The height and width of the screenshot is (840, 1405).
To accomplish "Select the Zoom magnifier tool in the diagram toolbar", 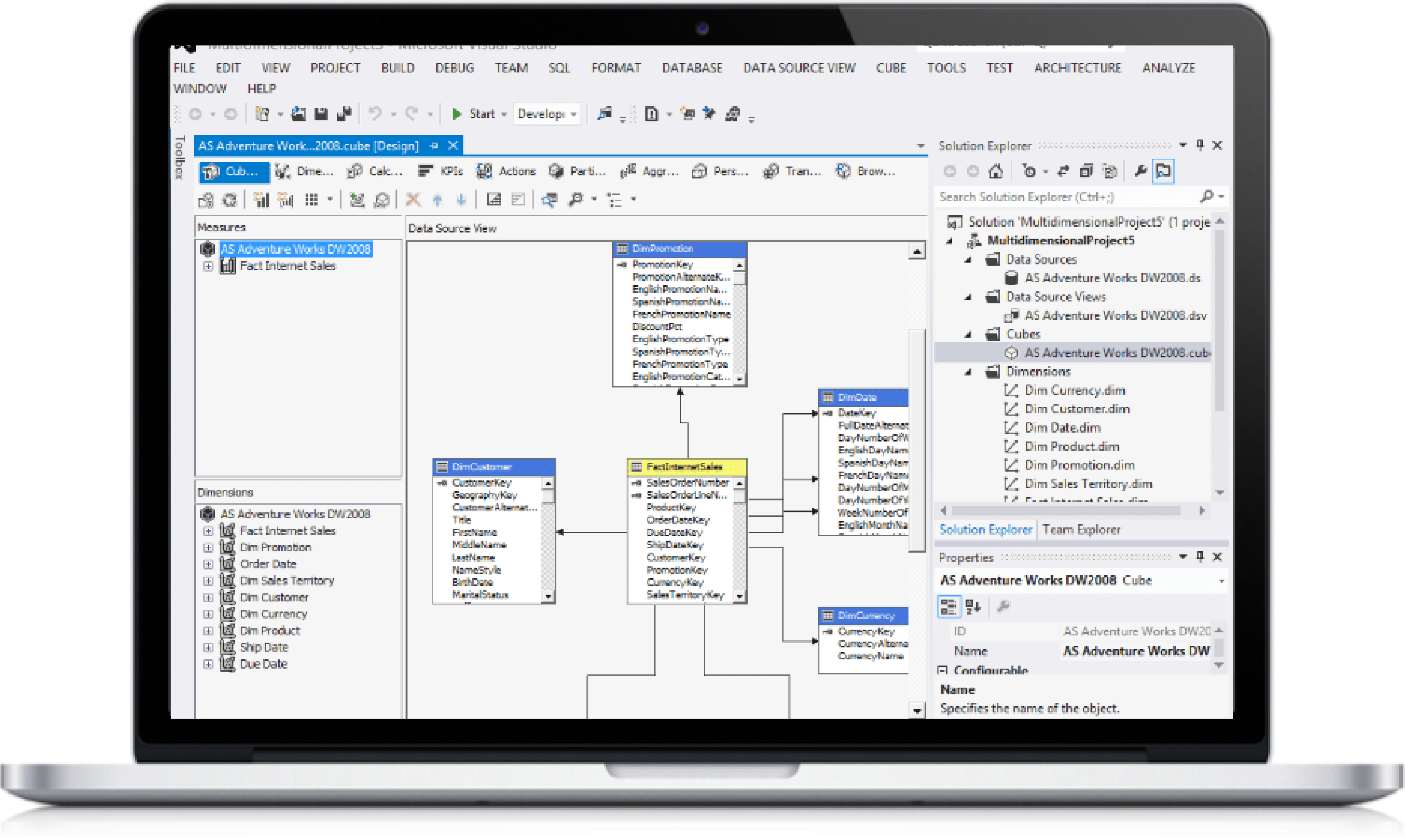I will coord(576,199).
